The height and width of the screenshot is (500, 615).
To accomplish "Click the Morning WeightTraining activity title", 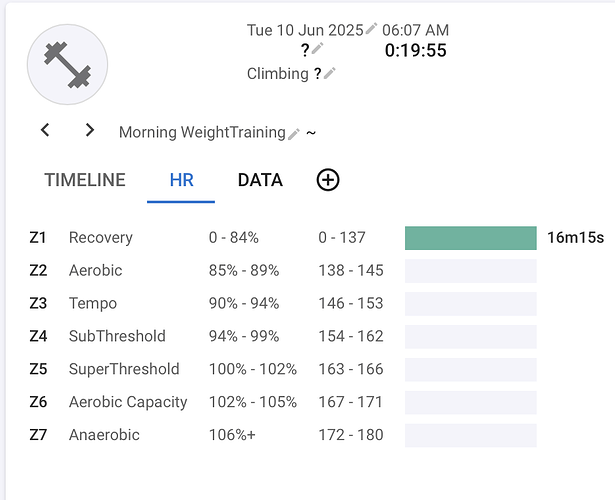I will tap(202, 132).
